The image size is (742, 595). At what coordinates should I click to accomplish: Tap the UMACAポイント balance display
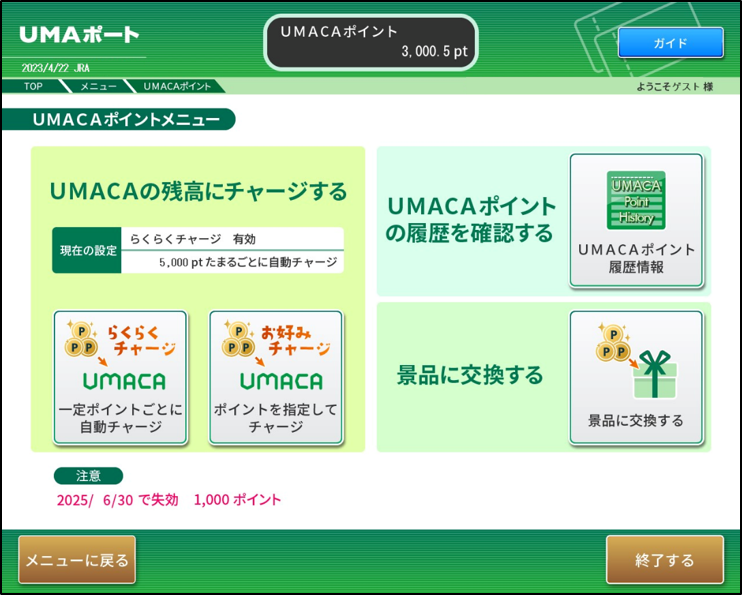coord(371,42)
